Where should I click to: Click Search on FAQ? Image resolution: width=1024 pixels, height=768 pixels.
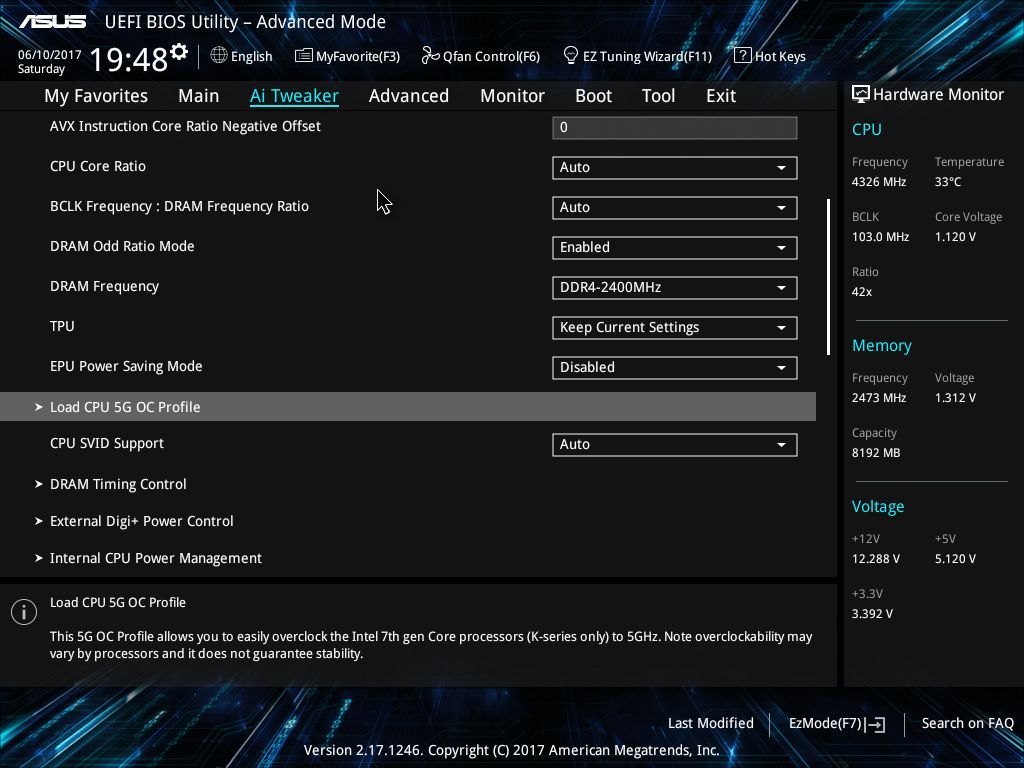coord(967,724)
